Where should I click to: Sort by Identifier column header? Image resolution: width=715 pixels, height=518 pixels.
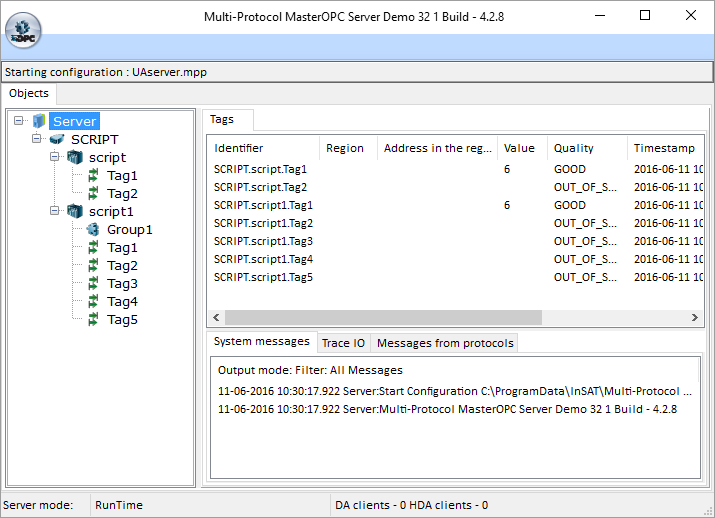[x=264, y=148]
